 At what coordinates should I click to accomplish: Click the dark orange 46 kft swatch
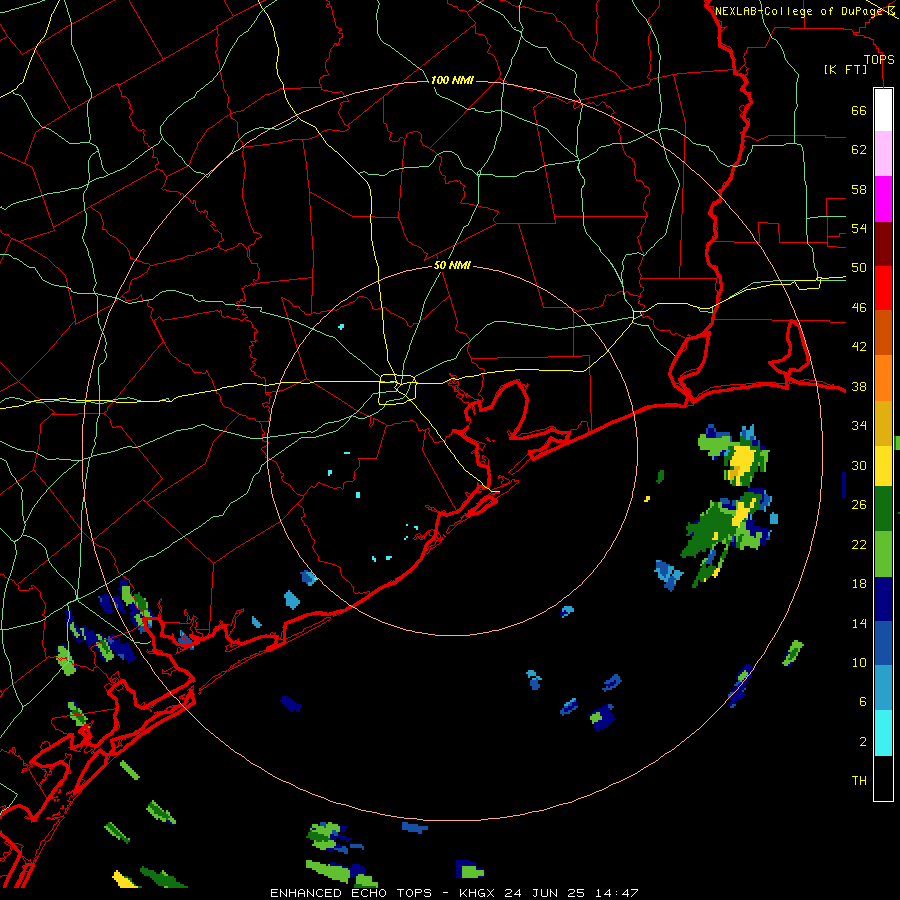883,332
